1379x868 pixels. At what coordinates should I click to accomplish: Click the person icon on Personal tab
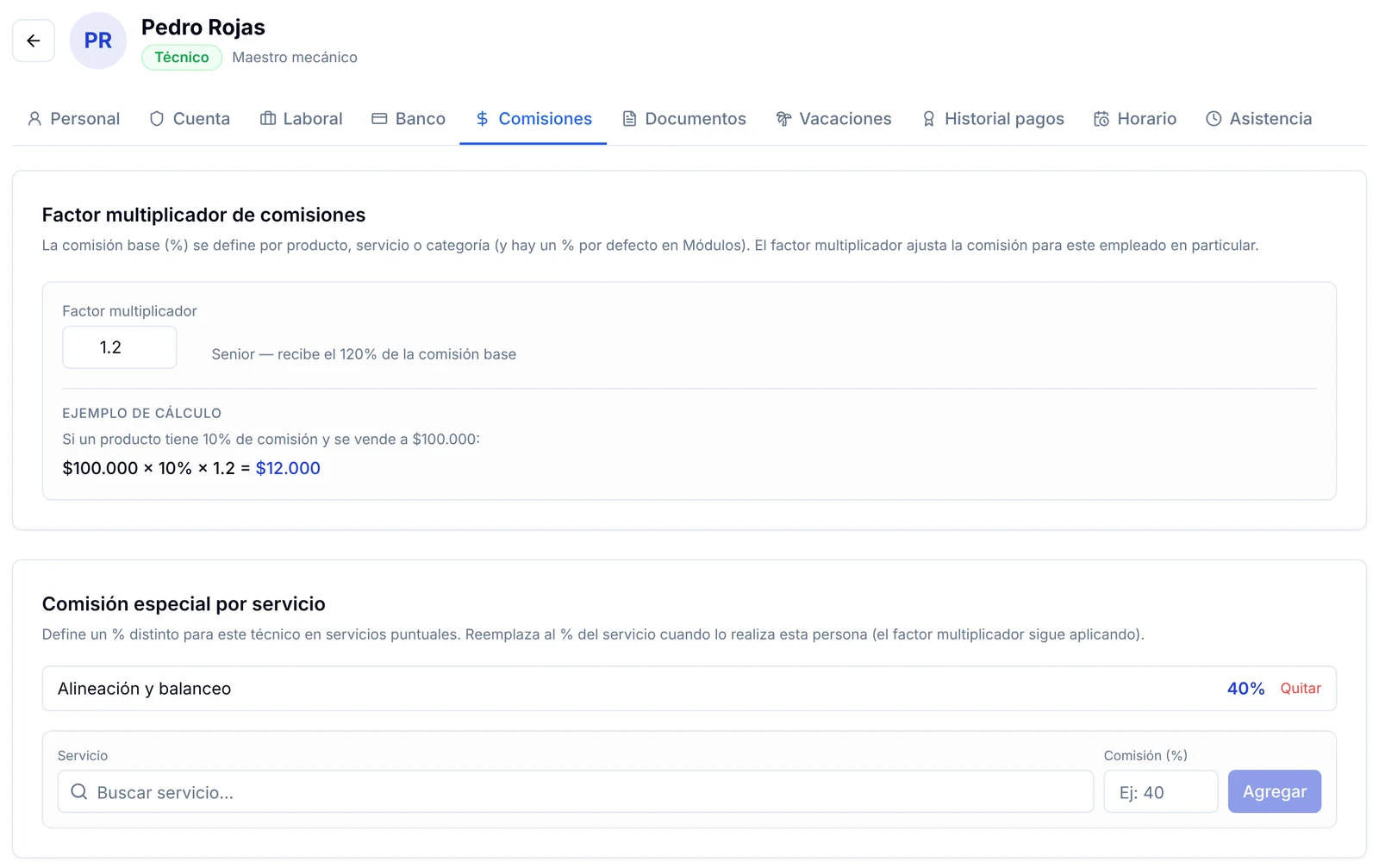click(x=34, y=119)
